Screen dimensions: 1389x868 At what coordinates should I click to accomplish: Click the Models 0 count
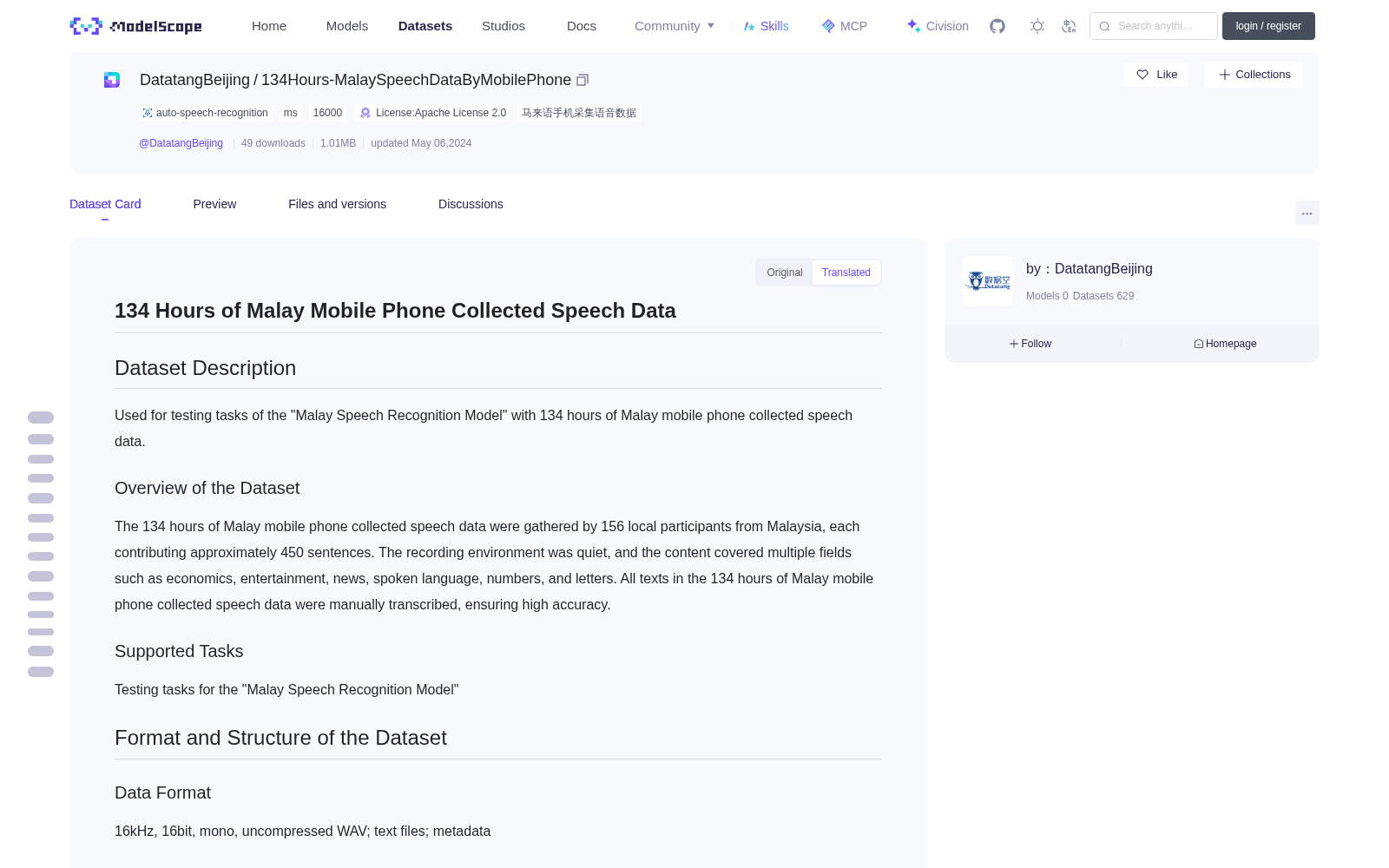(1047, 296)
